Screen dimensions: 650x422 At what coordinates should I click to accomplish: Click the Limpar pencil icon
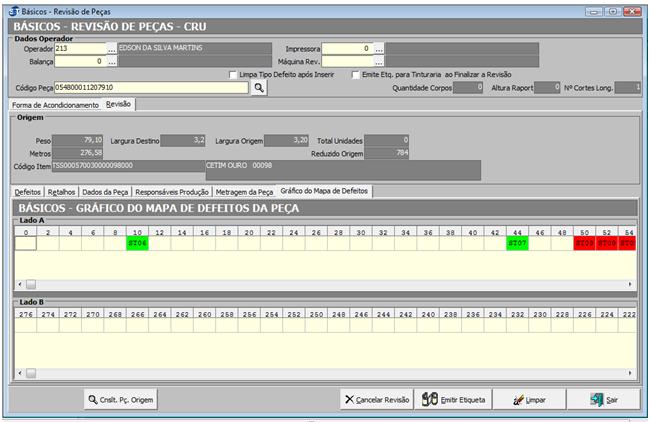click(x=518, y=399)
